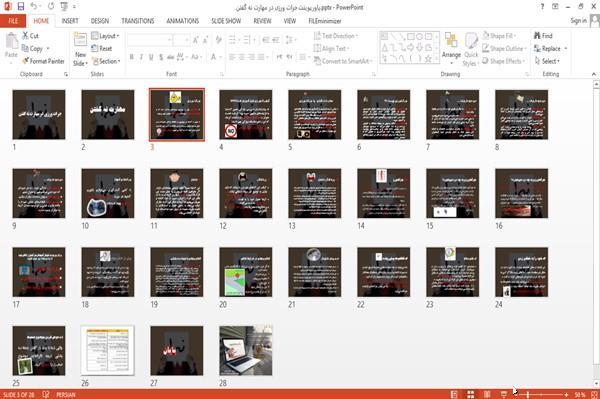
Task: Open the REVIEW tab
Action: click(x=262, y=21)
